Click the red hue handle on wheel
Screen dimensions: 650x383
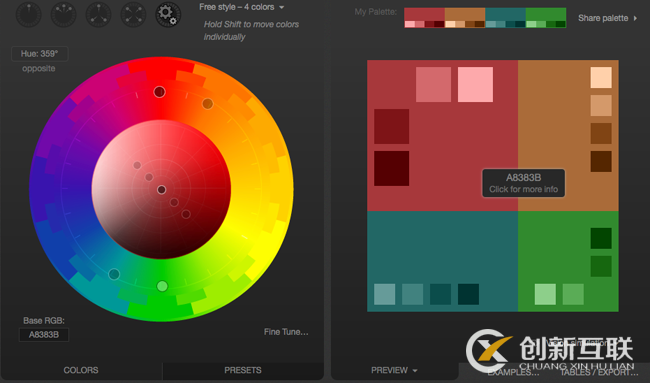pyautogui.click(x=160, y=92)
